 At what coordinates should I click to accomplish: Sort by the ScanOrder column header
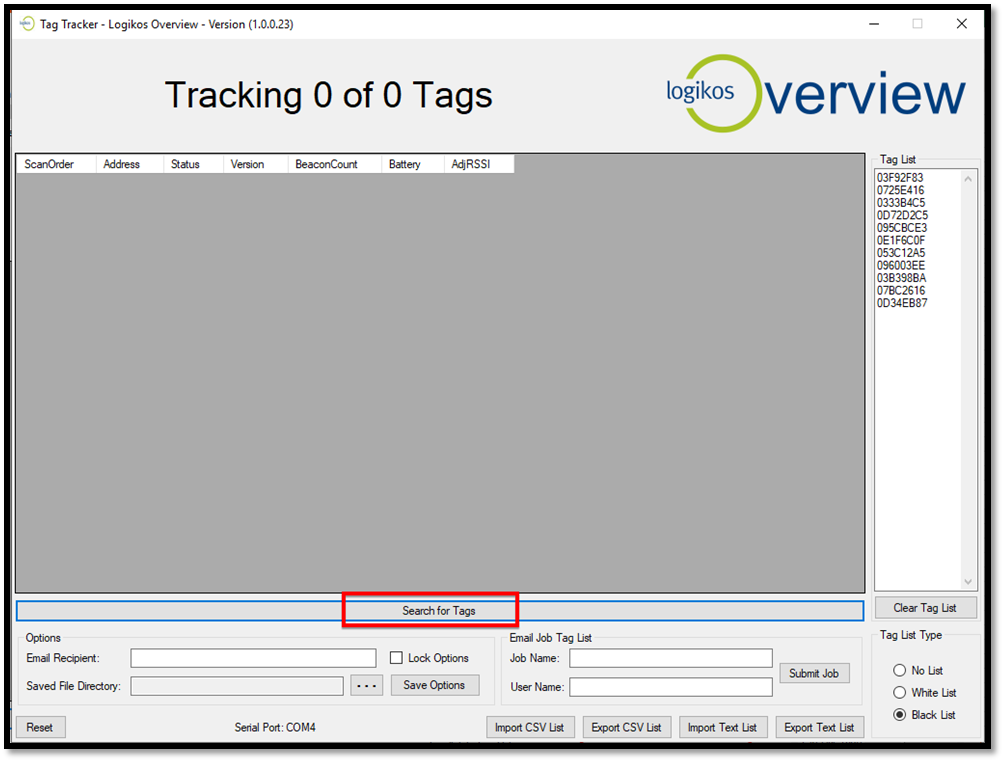(x=50, y=164)
